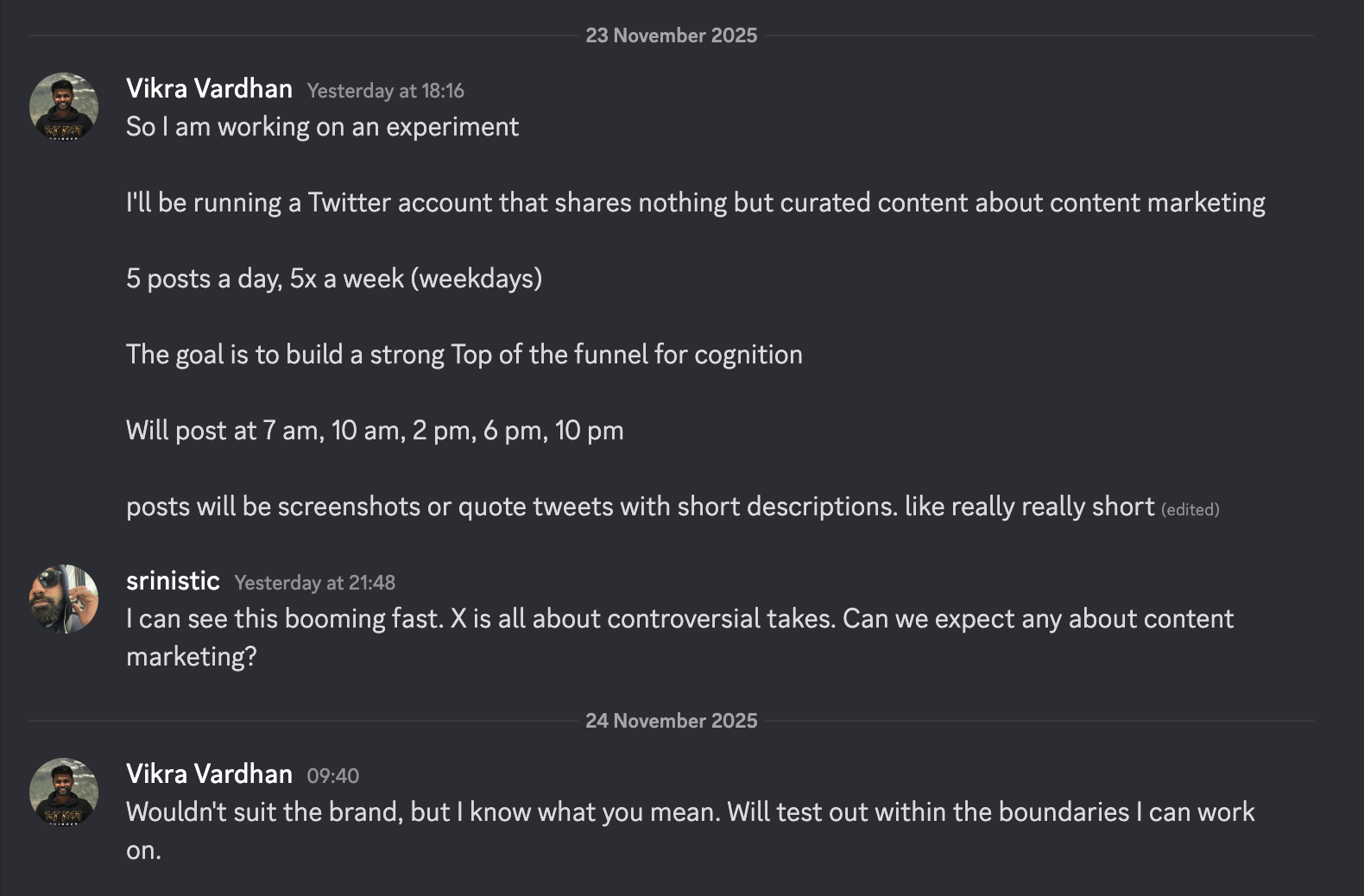Click the 5 posts a day schedule line
Screen dimensions: 1364x896
[x=334, y=278]
